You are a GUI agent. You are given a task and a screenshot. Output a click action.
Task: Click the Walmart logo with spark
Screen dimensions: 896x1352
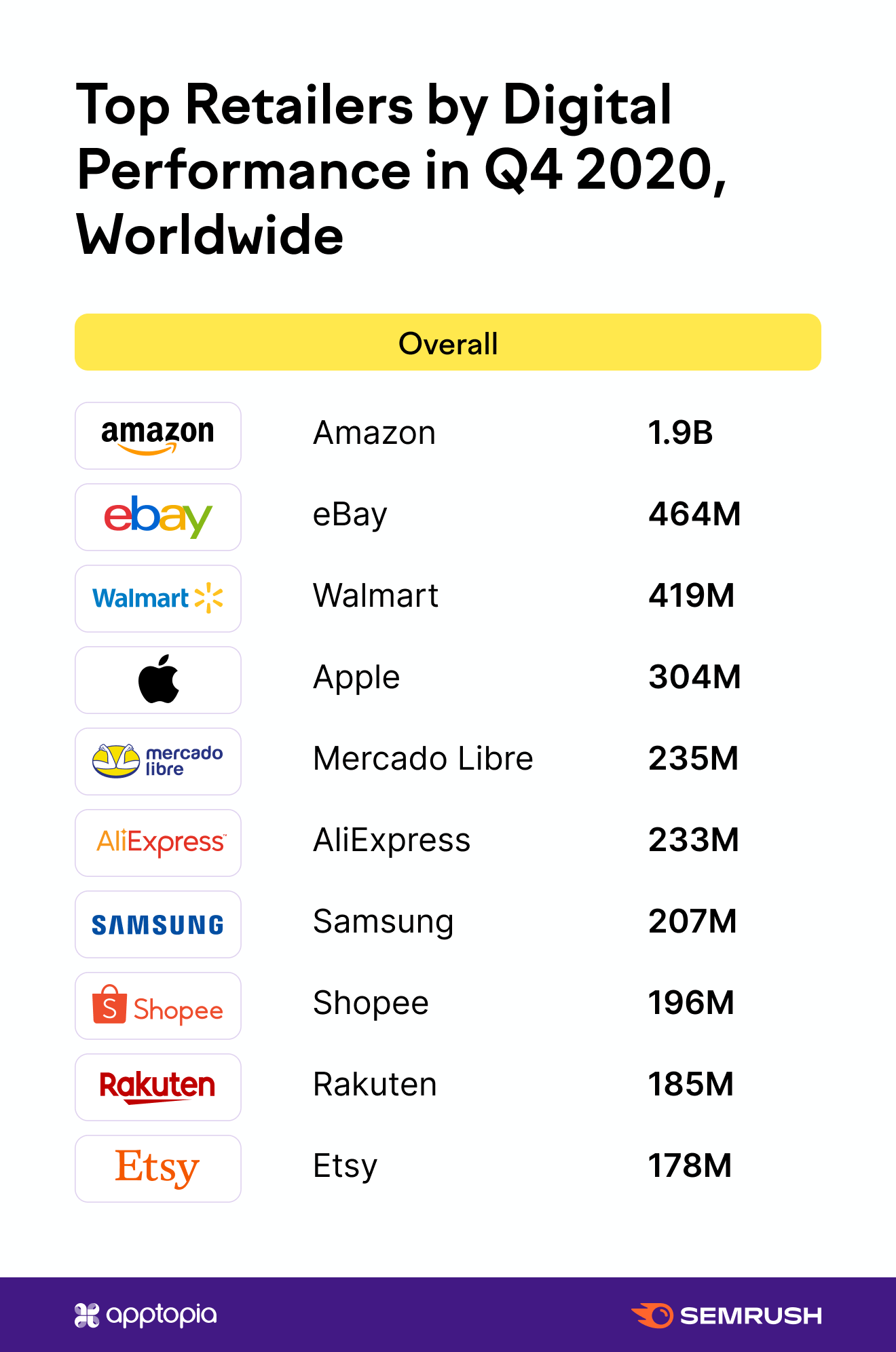point(158,599)
